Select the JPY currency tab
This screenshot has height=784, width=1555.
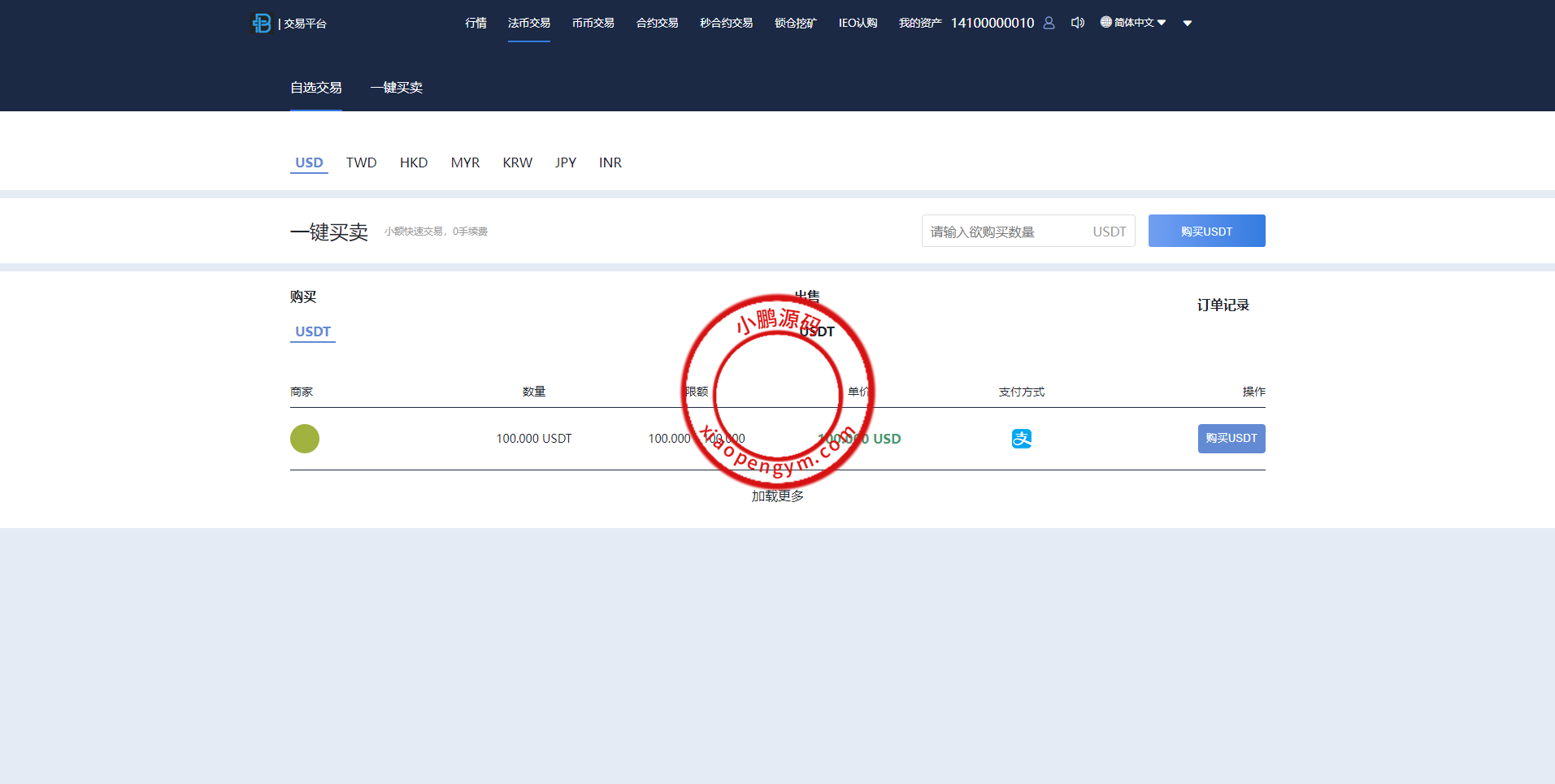(565, 162)
